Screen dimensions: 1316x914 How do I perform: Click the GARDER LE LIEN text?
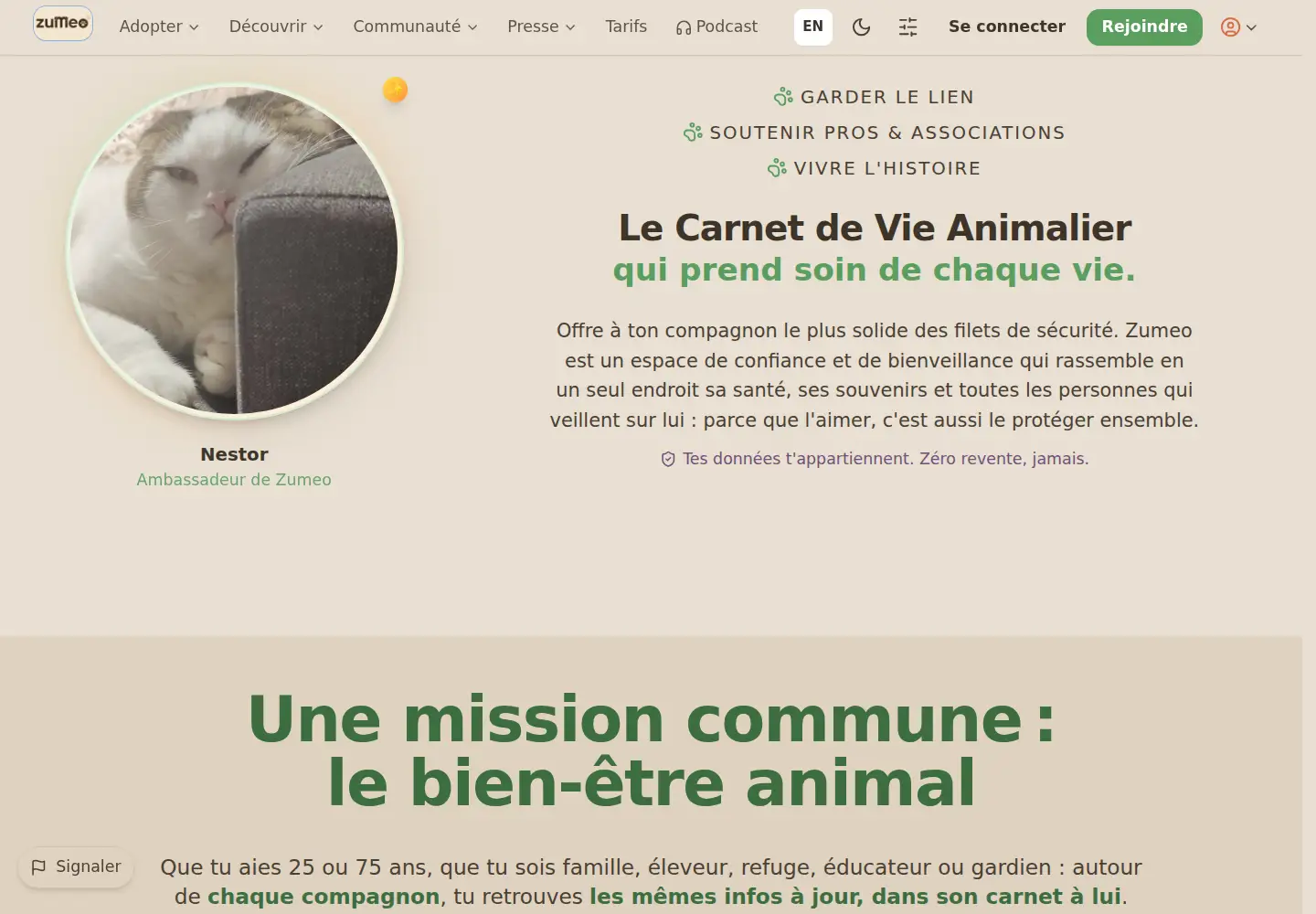pyautogui.click(x=887, y=97)
